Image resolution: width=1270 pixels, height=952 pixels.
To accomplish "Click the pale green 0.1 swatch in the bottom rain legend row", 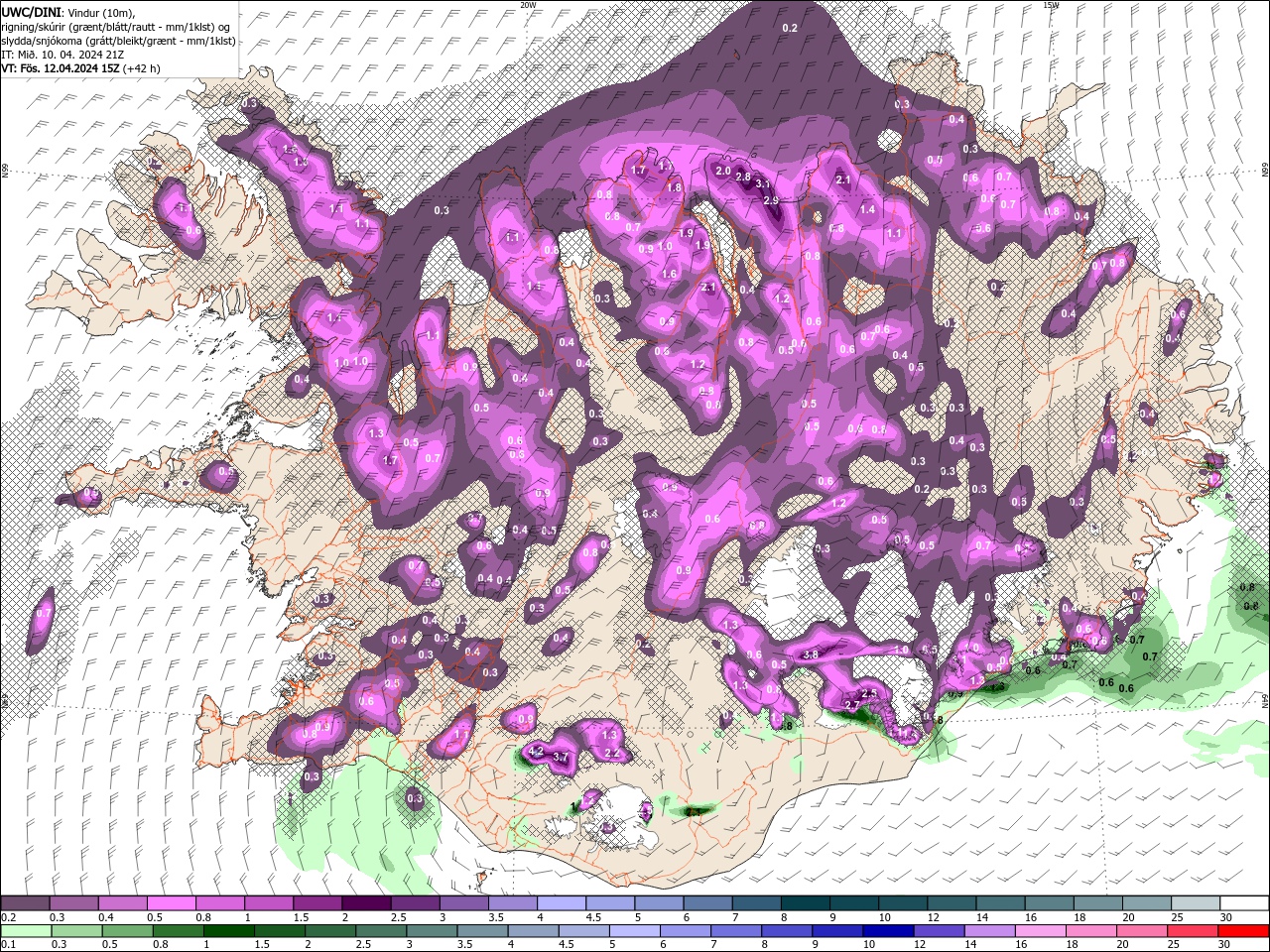I will point(25,931).
